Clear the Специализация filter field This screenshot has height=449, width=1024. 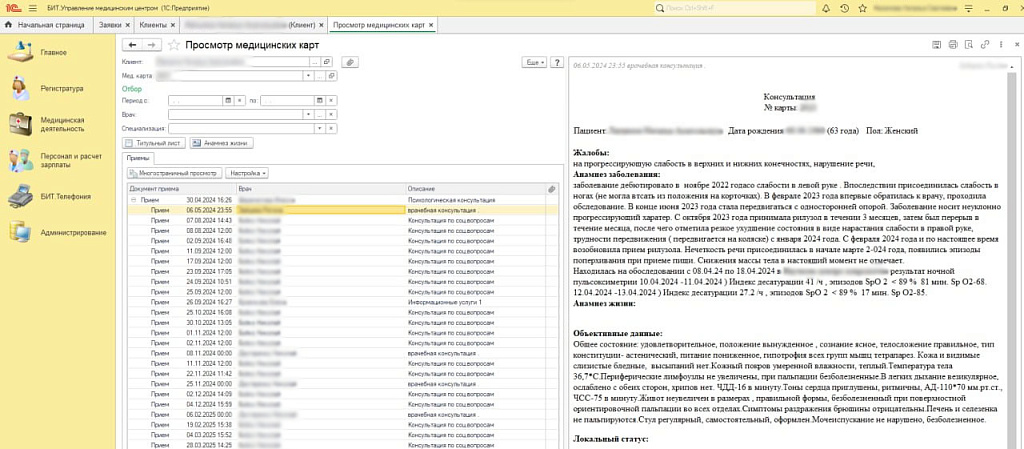click(x=332, y=129)
